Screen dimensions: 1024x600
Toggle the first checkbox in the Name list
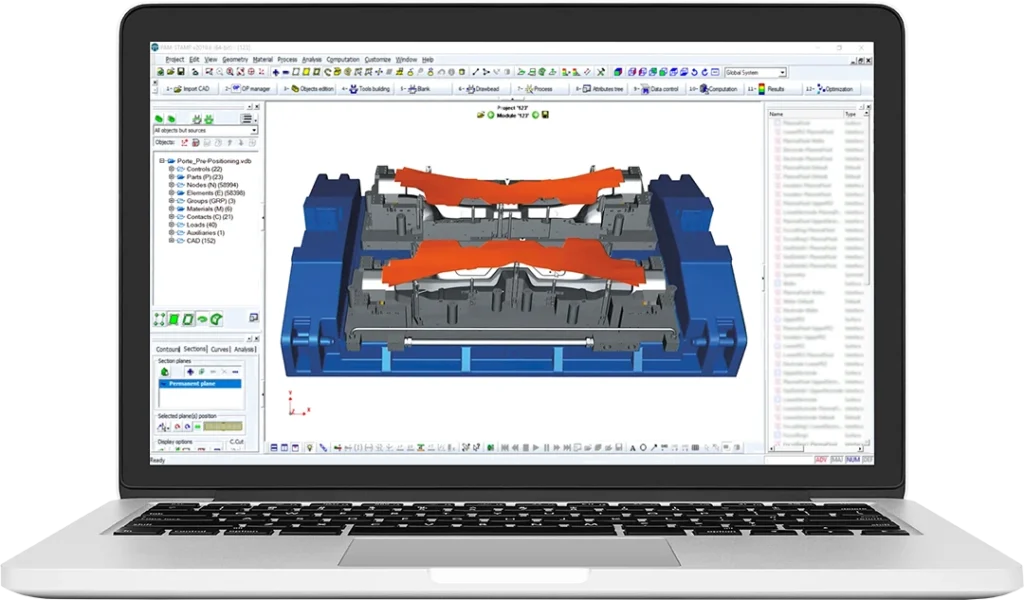776,125
